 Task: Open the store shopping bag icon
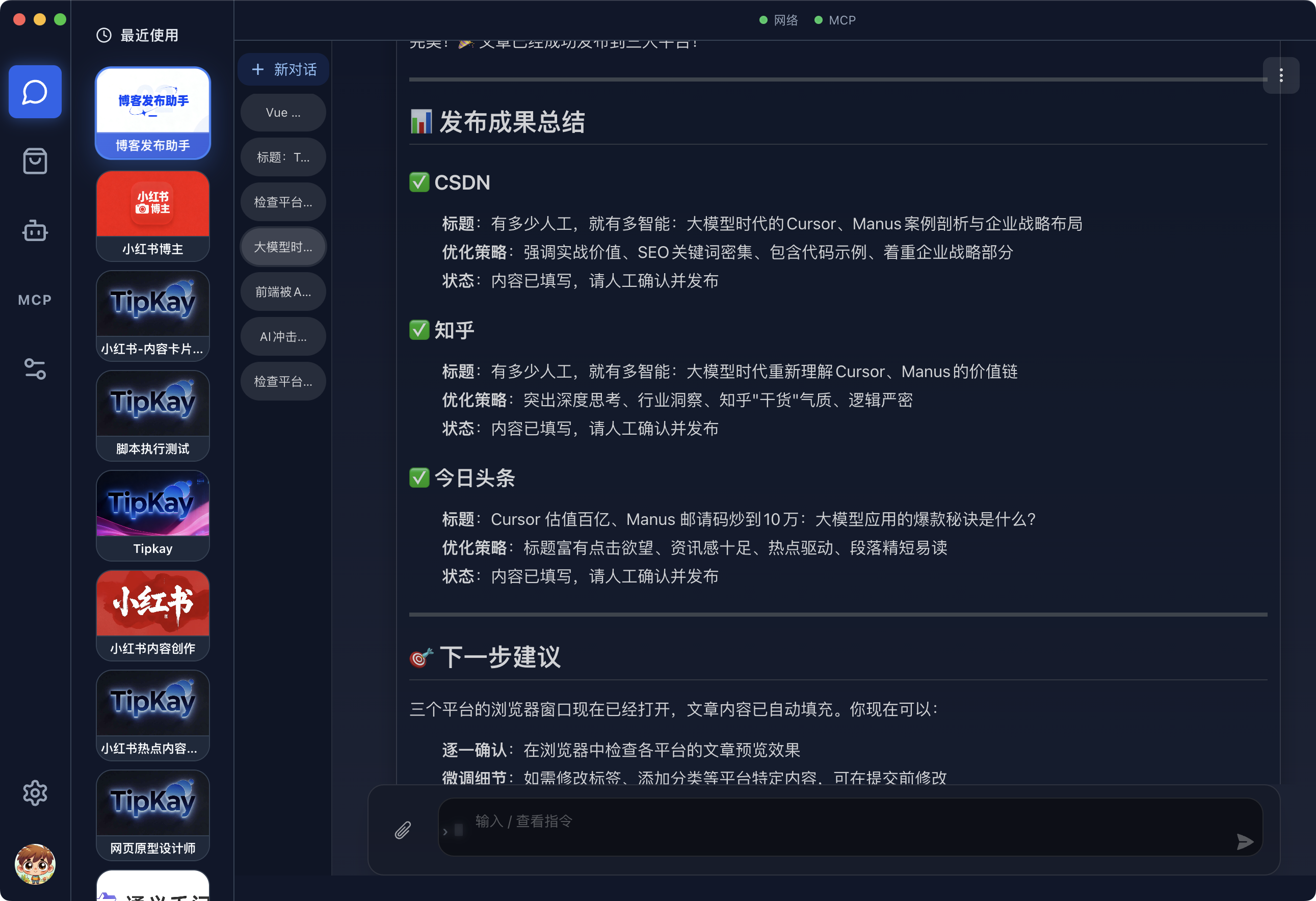point(35,162)
